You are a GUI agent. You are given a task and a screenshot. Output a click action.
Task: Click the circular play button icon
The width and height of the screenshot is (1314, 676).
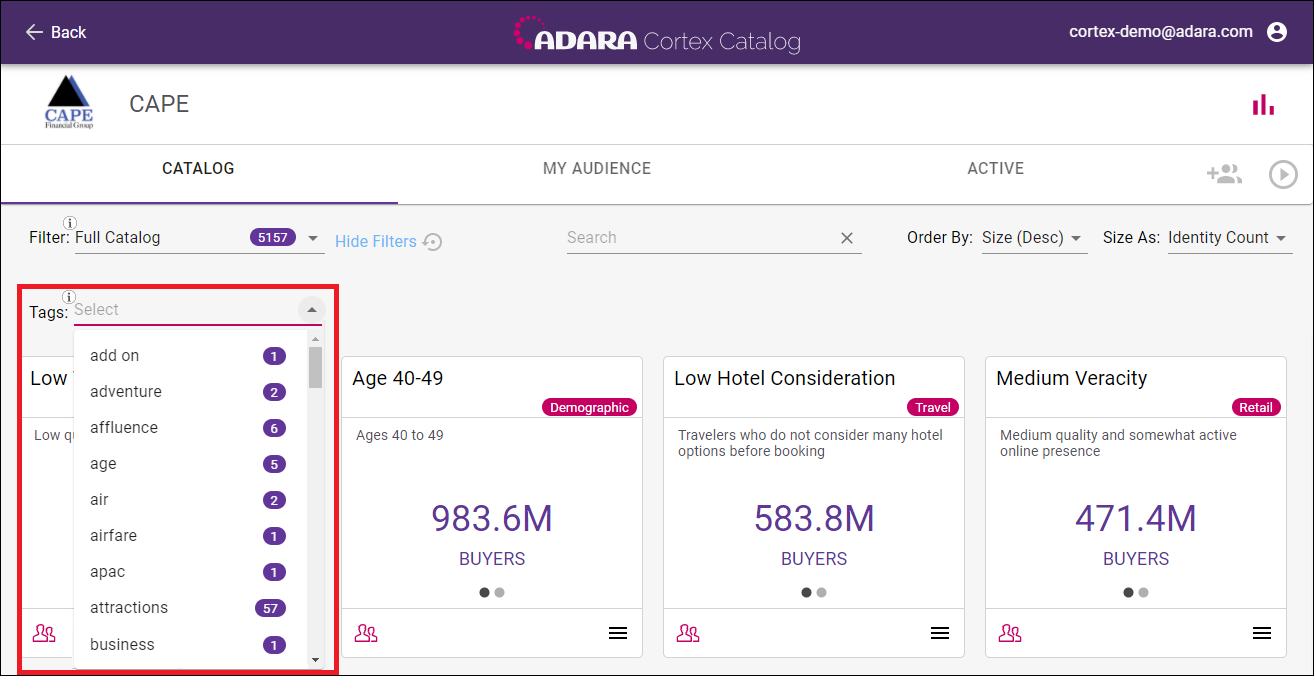pyautogui.click(x=1283, y=174)
